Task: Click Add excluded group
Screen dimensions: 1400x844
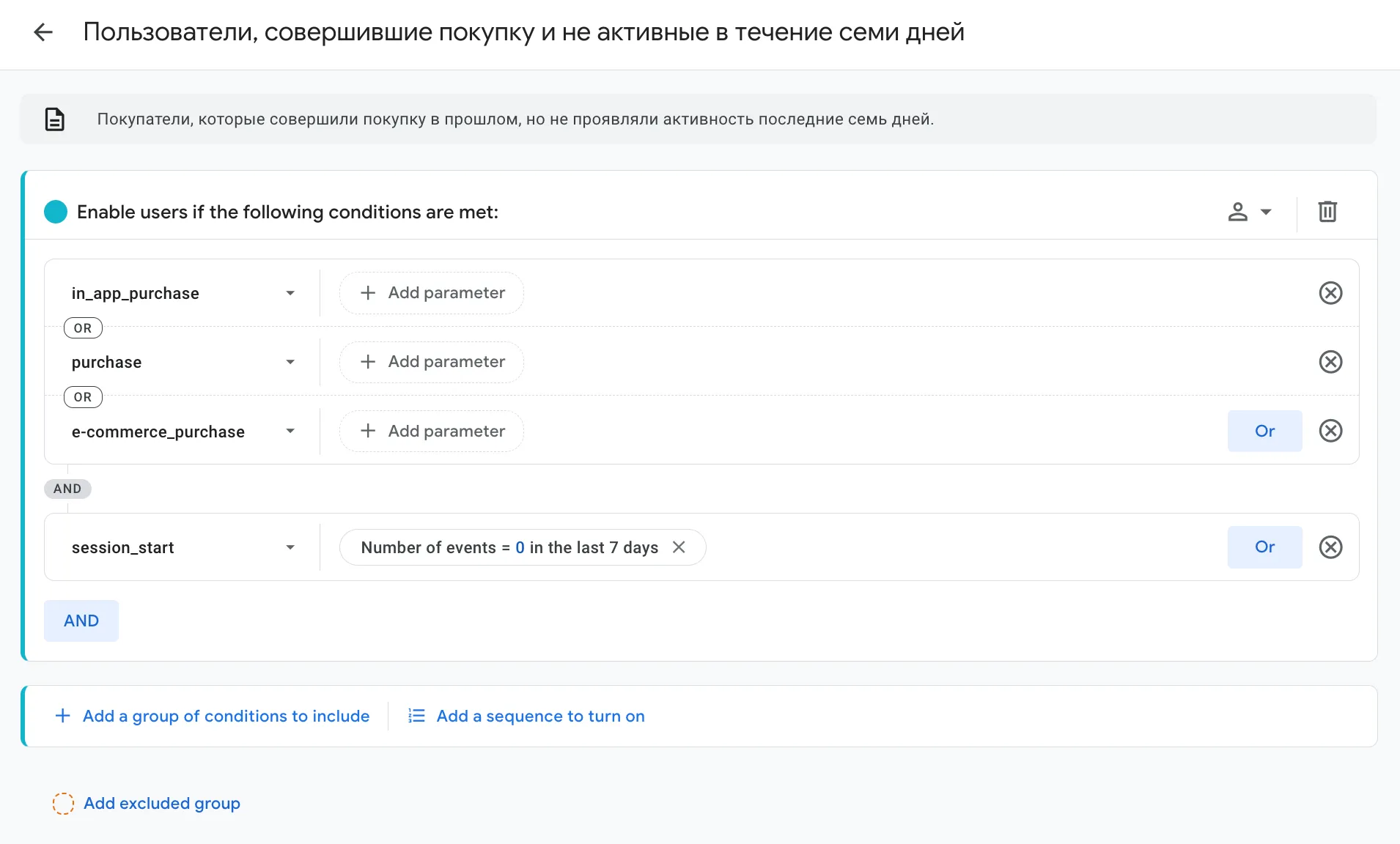Action: [x=147, y=803]
